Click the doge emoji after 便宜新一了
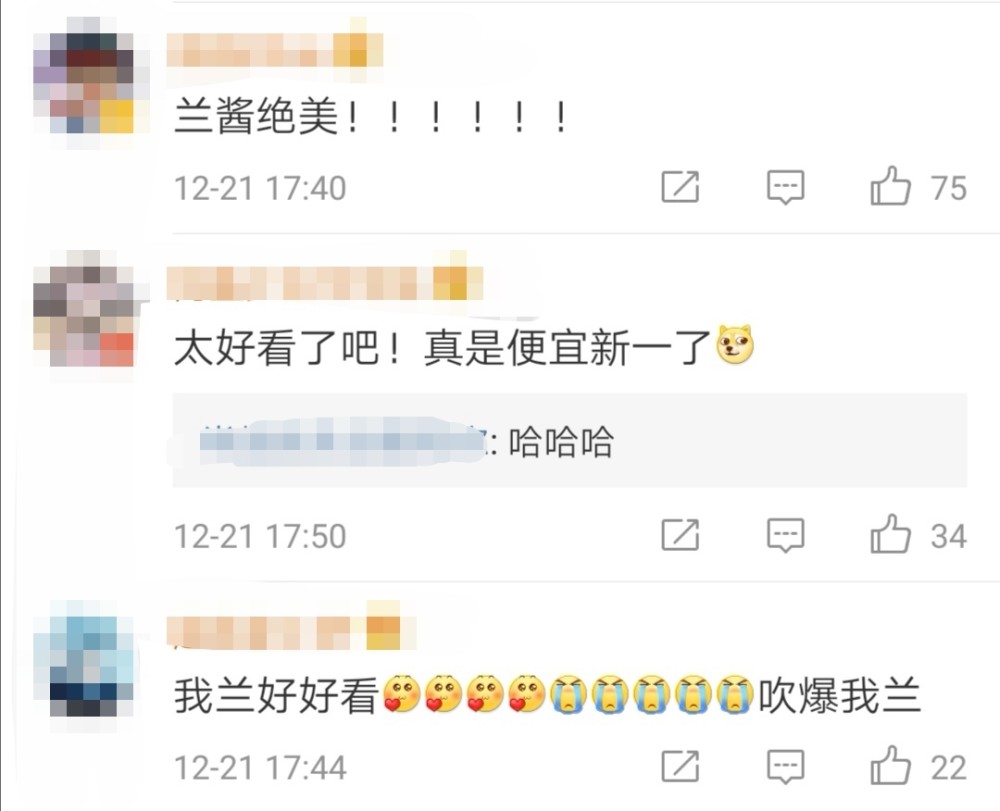Screen dimensions: 1000x811 735,345
